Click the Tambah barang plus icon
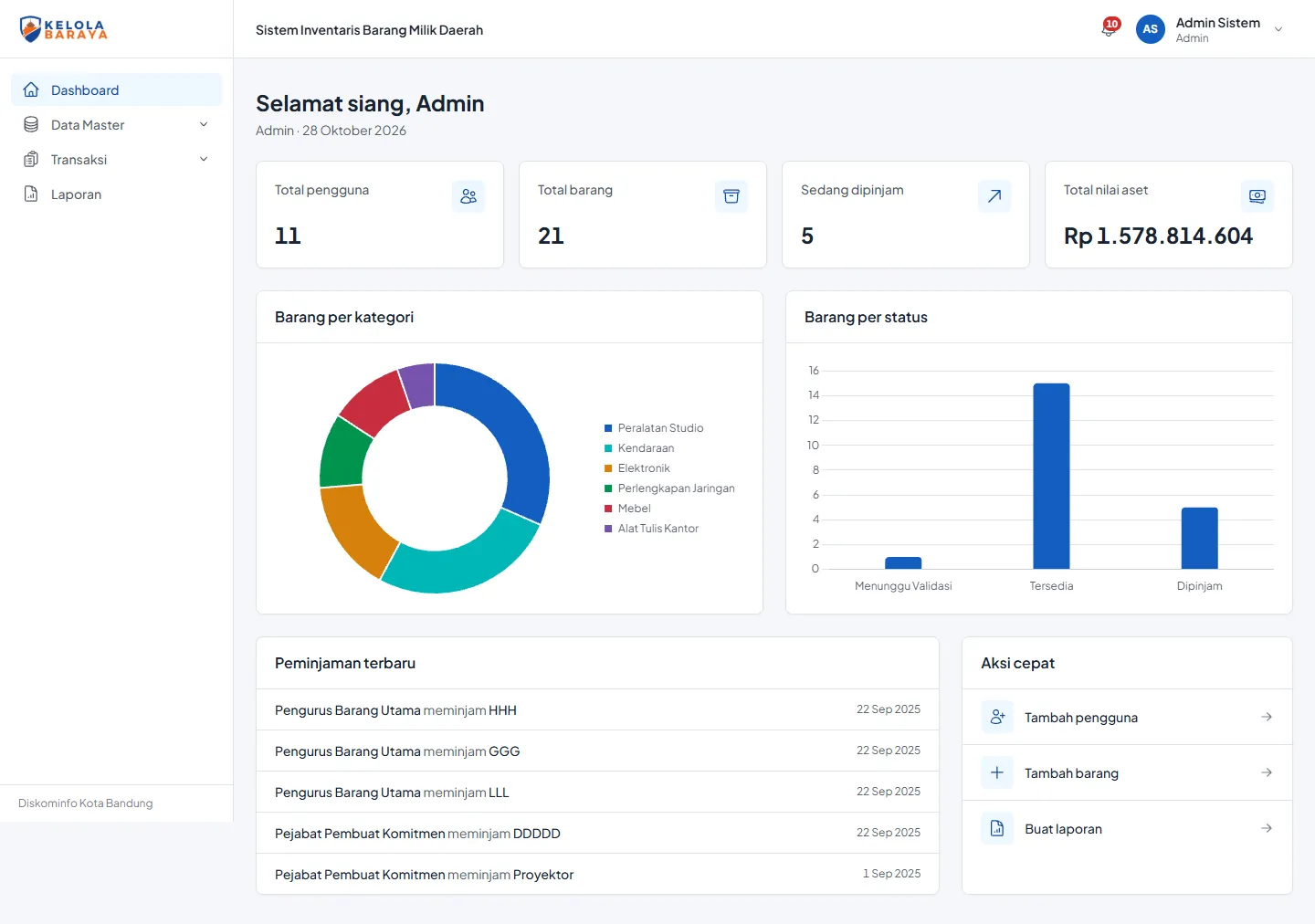The image size is (1315, 924). (997, 772)
